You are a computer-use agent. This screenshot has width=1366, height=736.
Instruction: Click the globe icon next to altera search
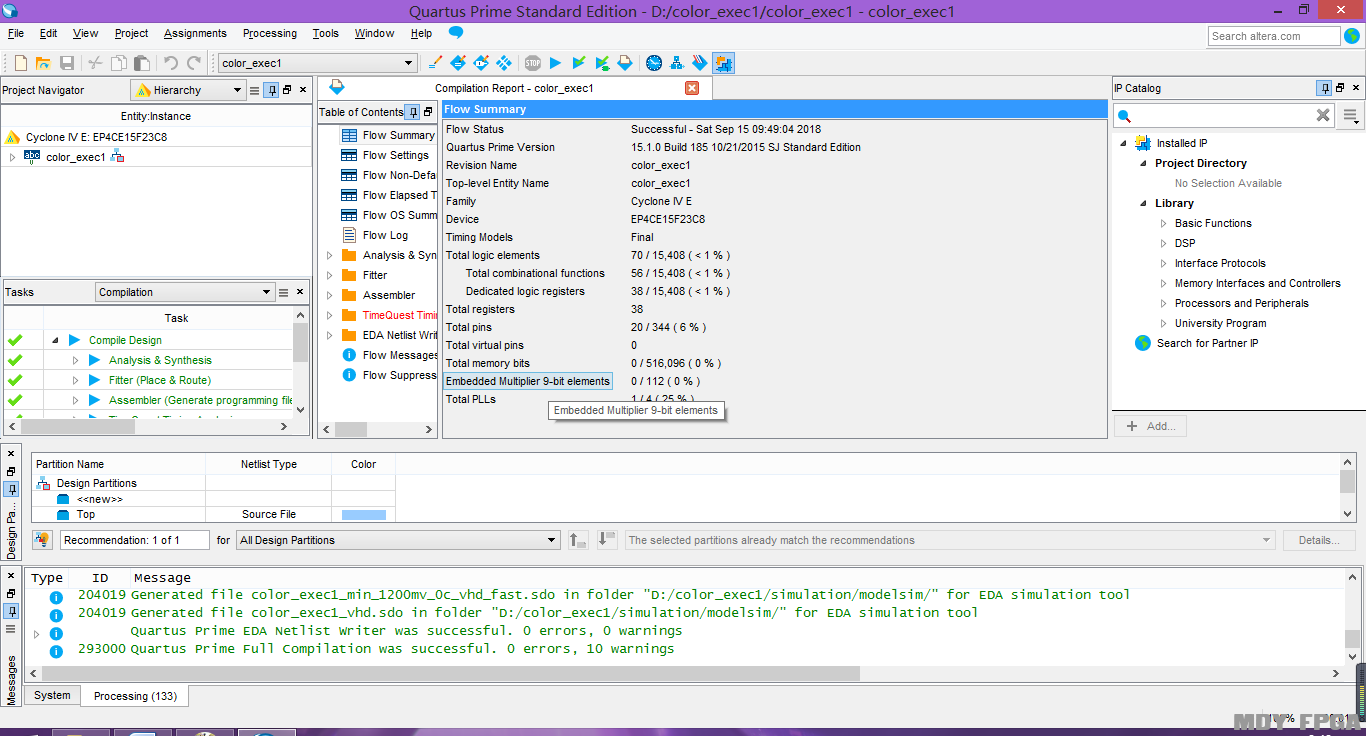pos(1351,36)
